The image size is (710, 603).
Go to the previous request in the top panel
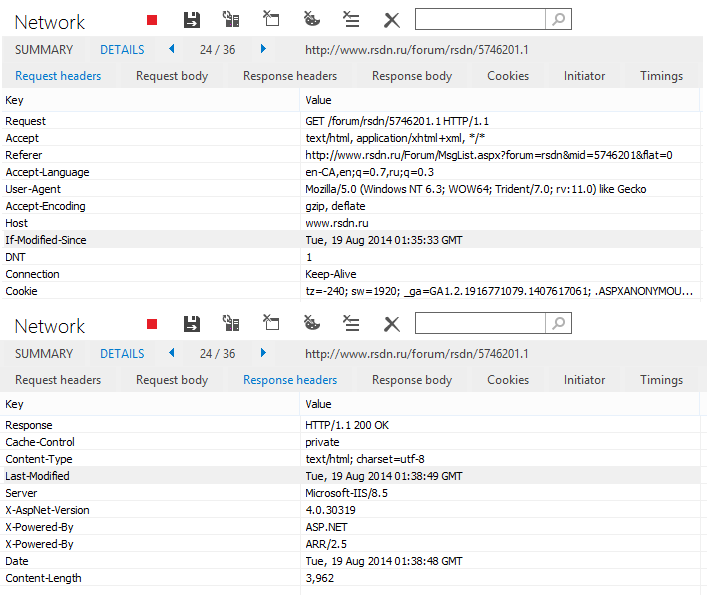coord(172,49)
